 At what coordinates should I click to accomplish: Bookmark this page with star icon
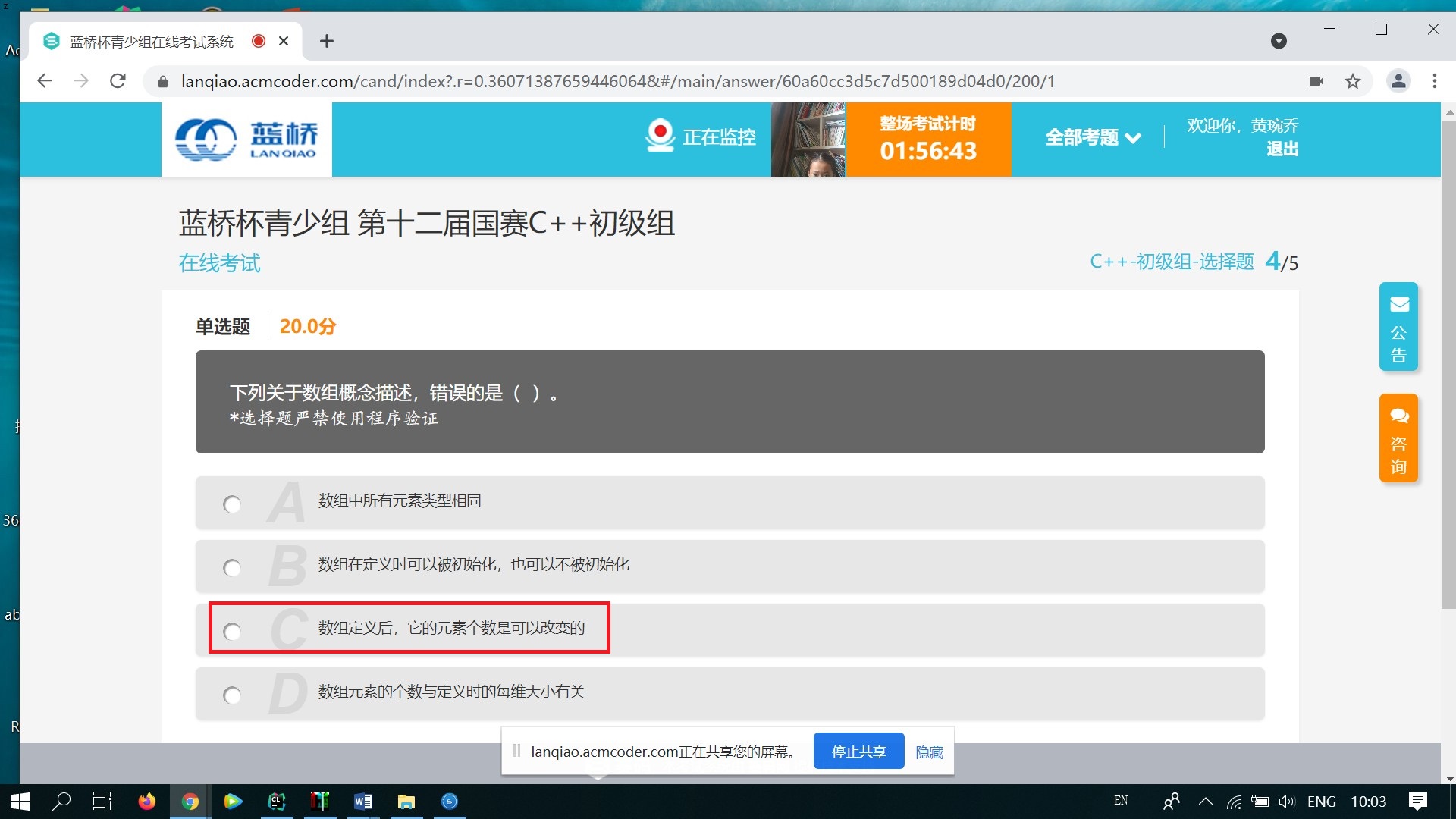pyautogui.click(x=1353, y=81)
